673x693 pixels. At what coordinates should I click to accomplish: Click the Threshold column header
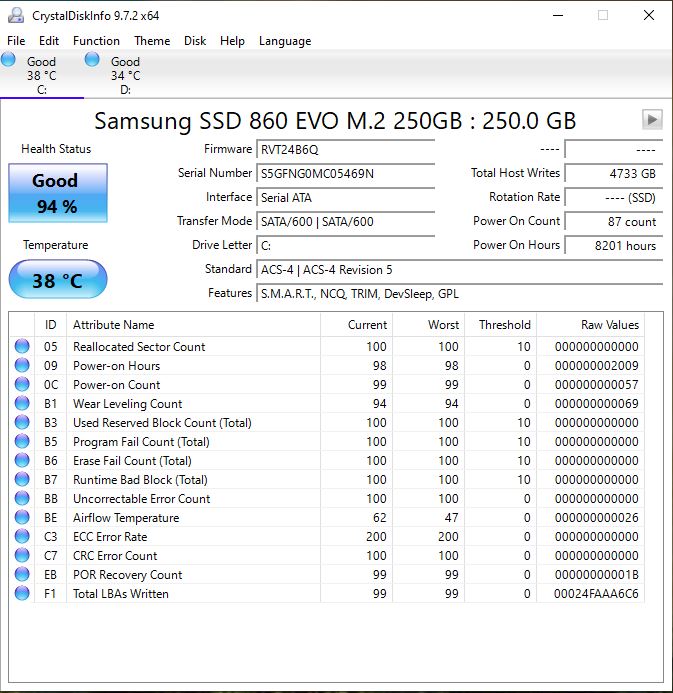coord(501,325)
